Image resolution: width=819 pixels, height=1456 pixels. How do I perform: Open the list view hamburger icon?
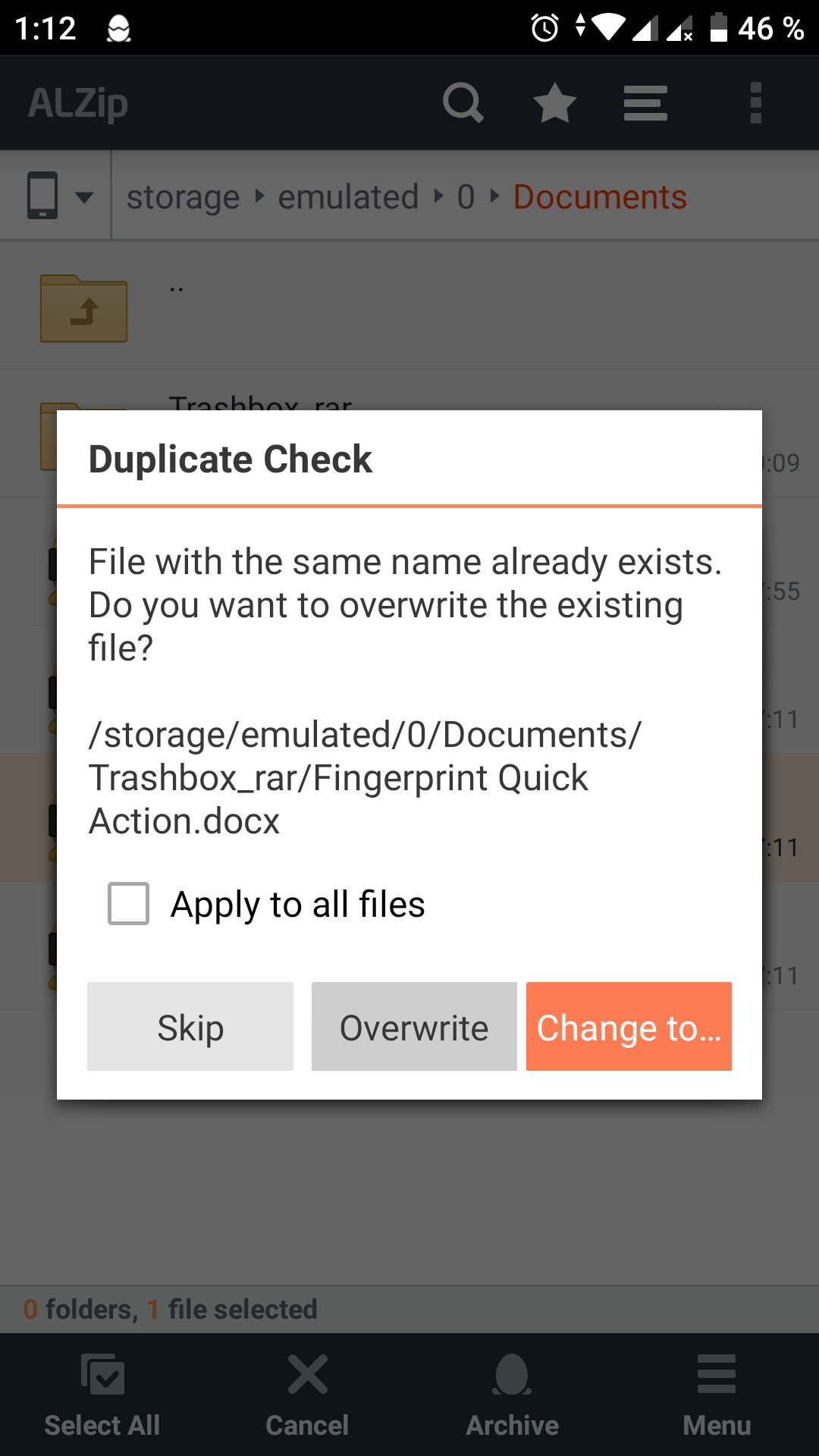click(x=645, y=102)
